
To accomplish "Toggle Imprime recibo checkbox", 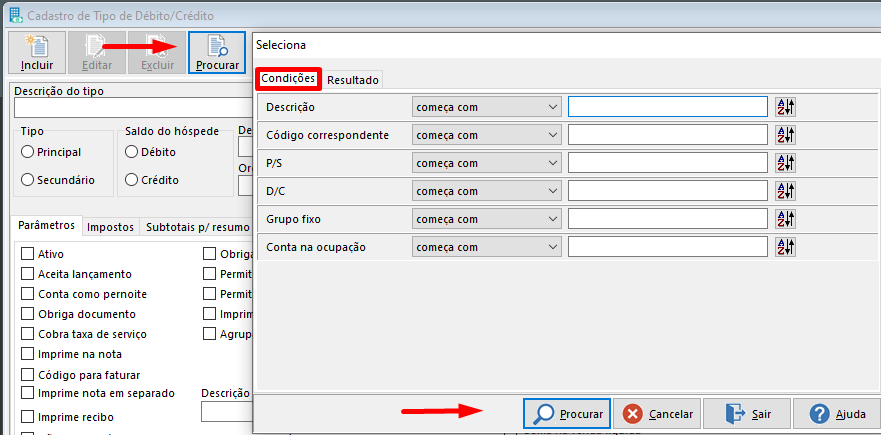I will pyautogui.click(x=27, y=417).
